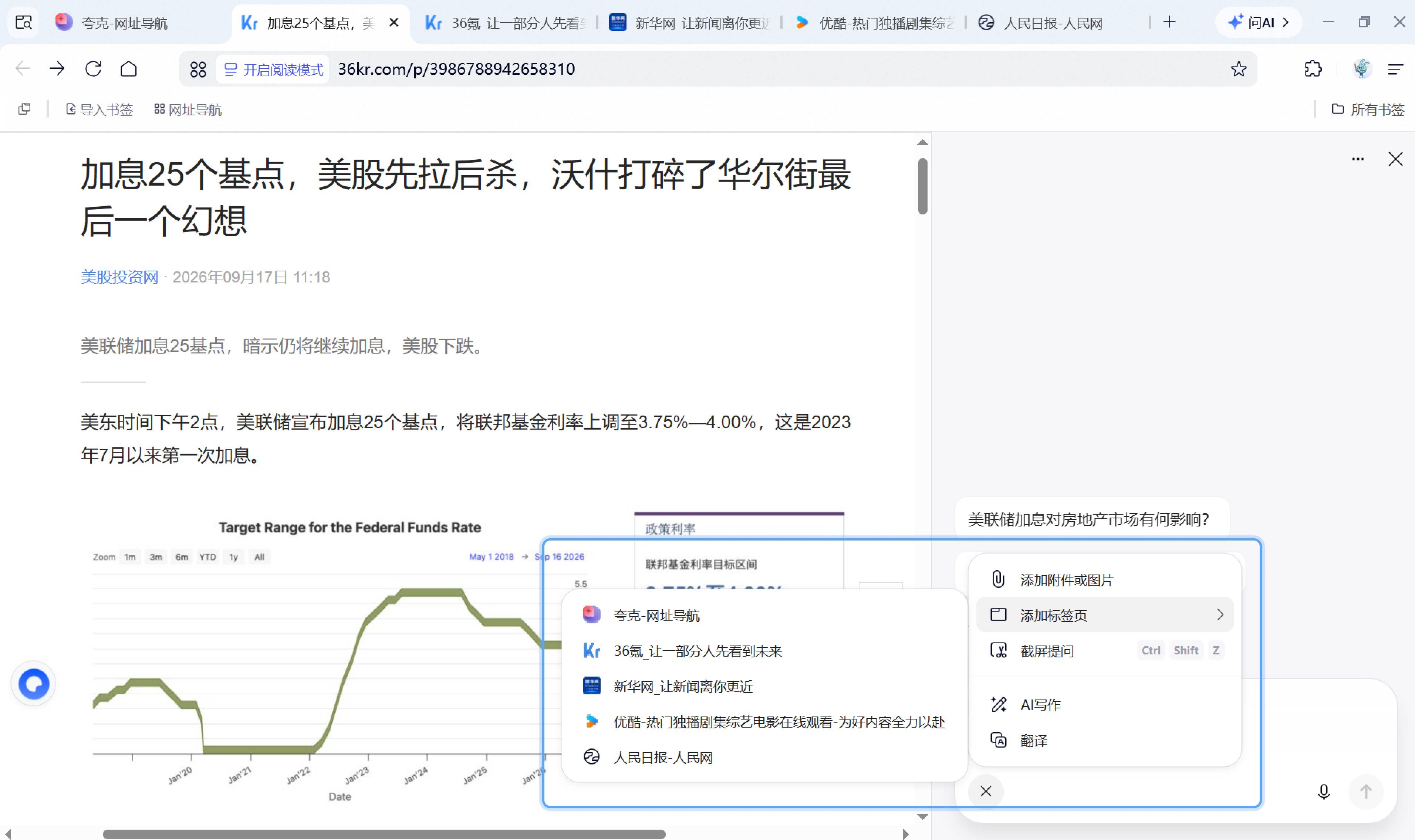Click 导入书签 in bookmarks bar

[99, 109]
